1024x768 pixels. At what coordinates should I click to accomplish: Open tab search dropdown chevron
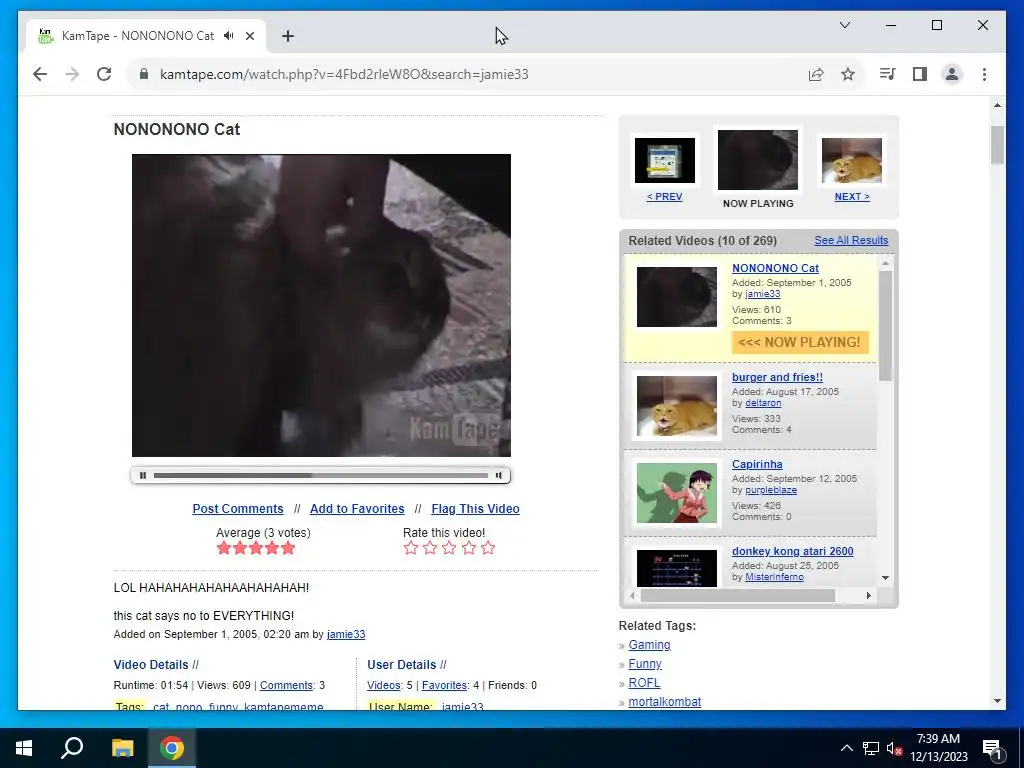point(844,25)
